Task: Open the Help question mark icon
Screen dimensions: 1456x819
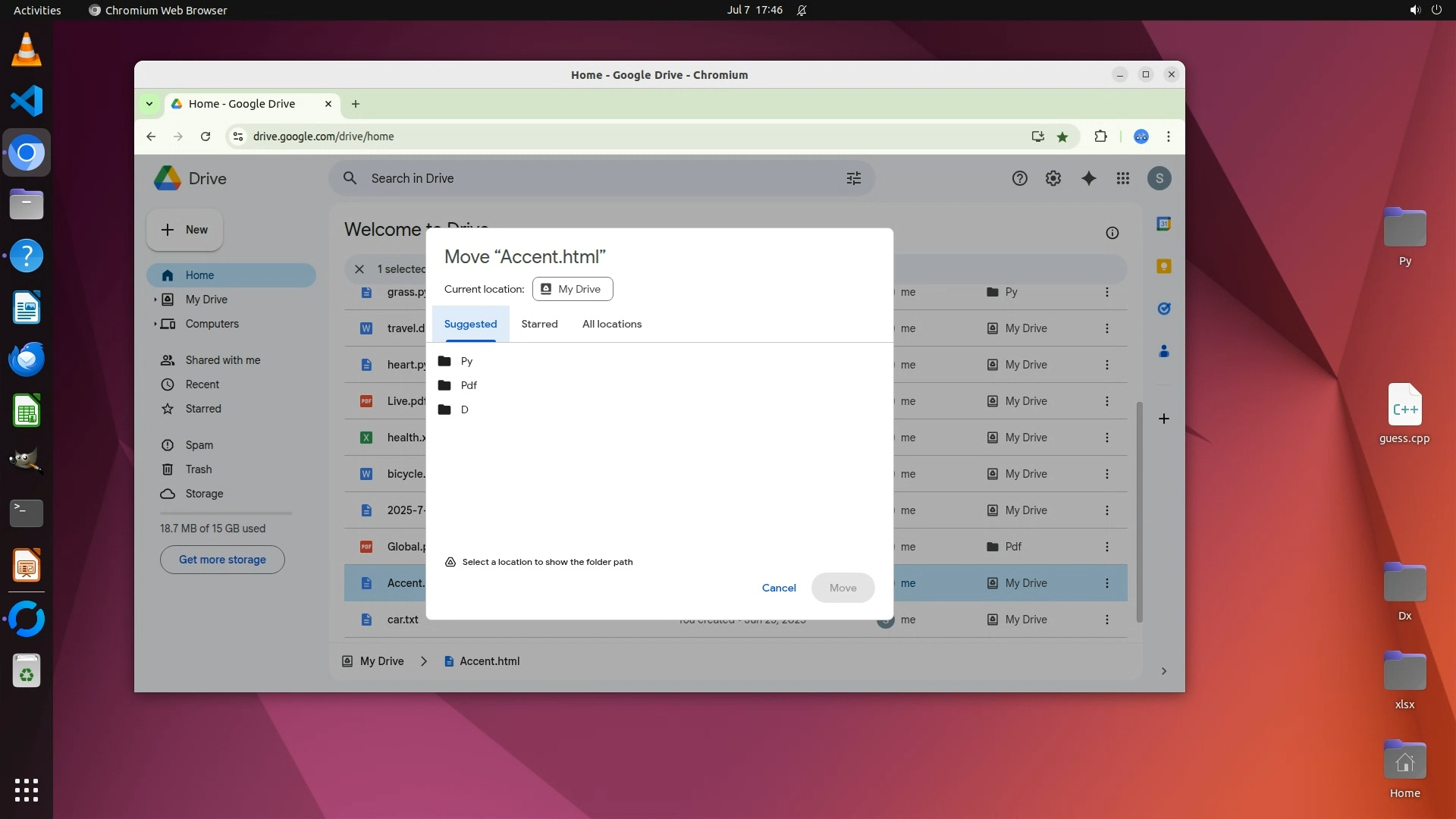Action: (1019, 178)
